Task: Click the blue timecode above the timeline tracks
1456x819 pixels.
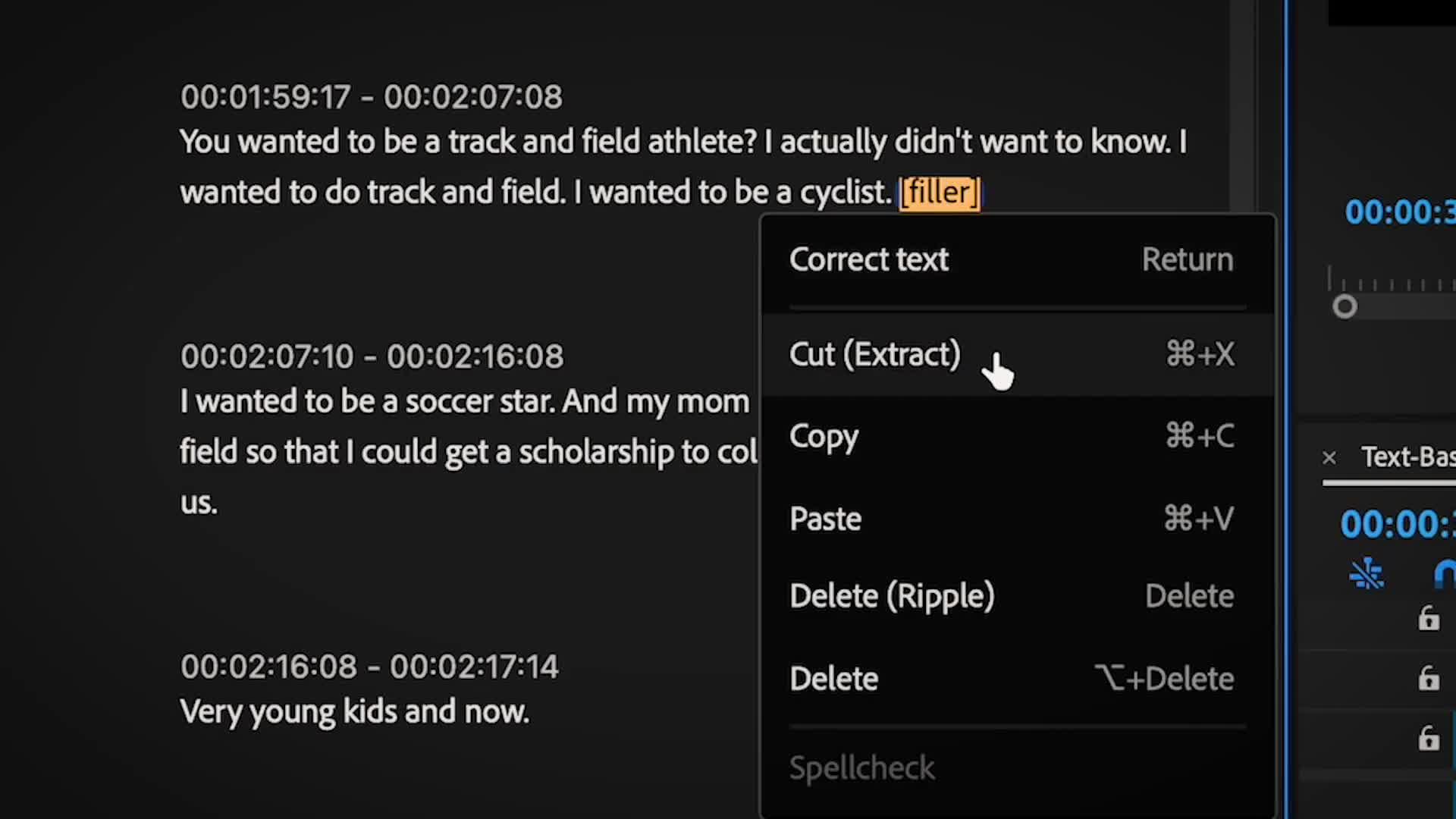Action: pos(1397,525)
